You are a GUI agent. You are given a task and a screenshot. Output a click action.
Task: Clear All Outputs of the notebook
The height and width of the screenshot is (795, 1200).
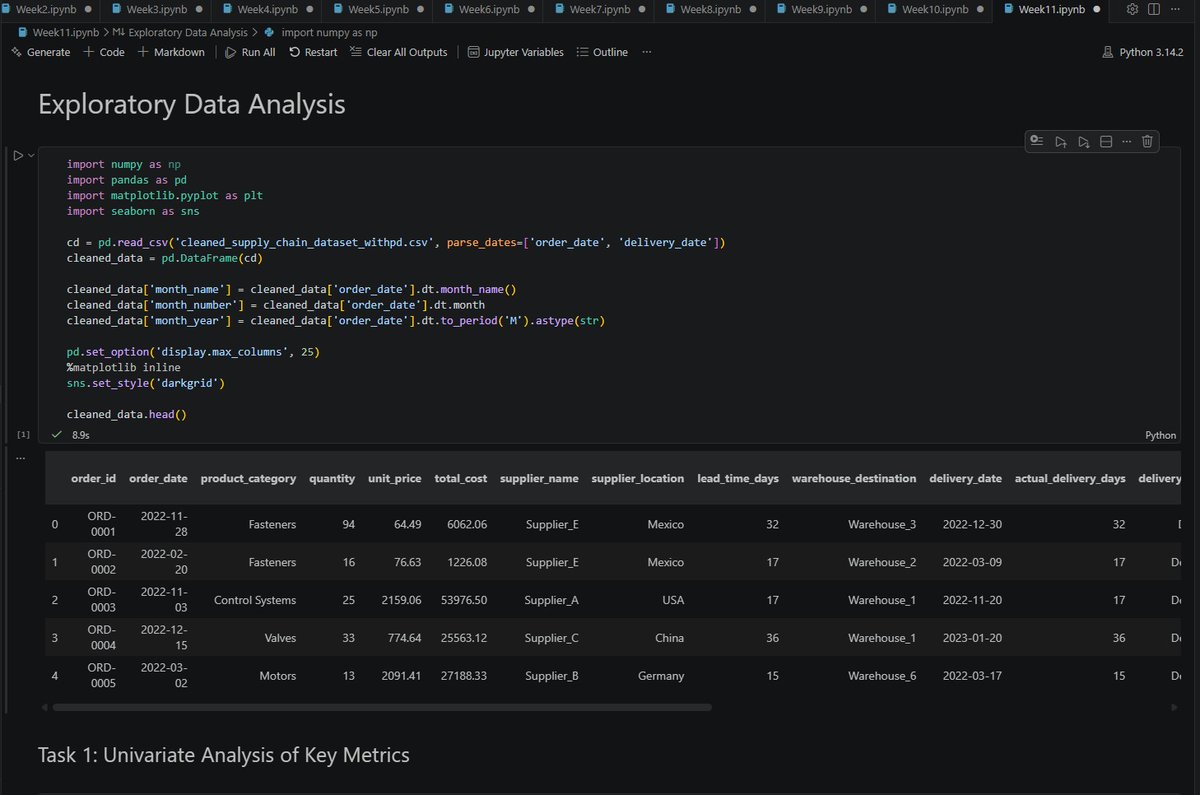pyautogui.click(x=398, y=52)
